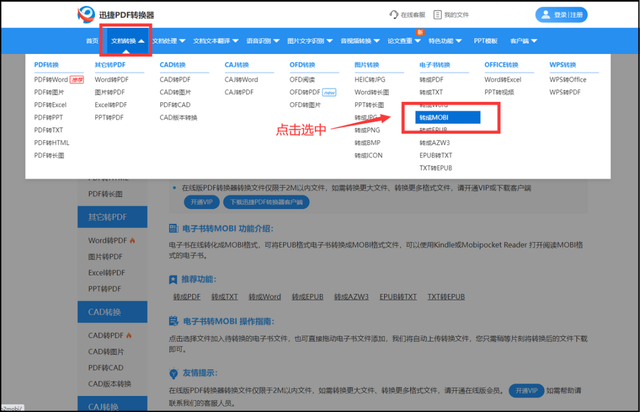640x412 pixels.
Task: Click the flame icon next to sidebar CAD转PDF
Action: click(129, 335)
